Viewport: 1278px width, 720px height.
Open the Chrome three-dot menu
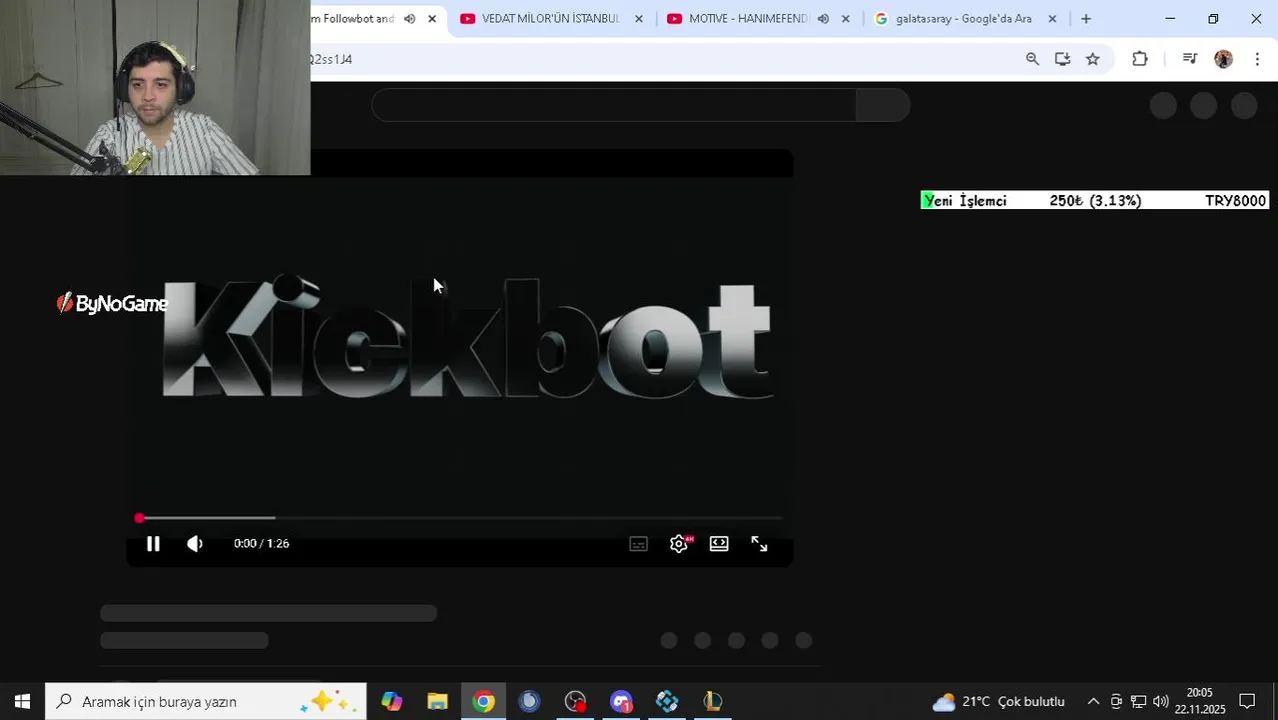(x=1257, y=59)
